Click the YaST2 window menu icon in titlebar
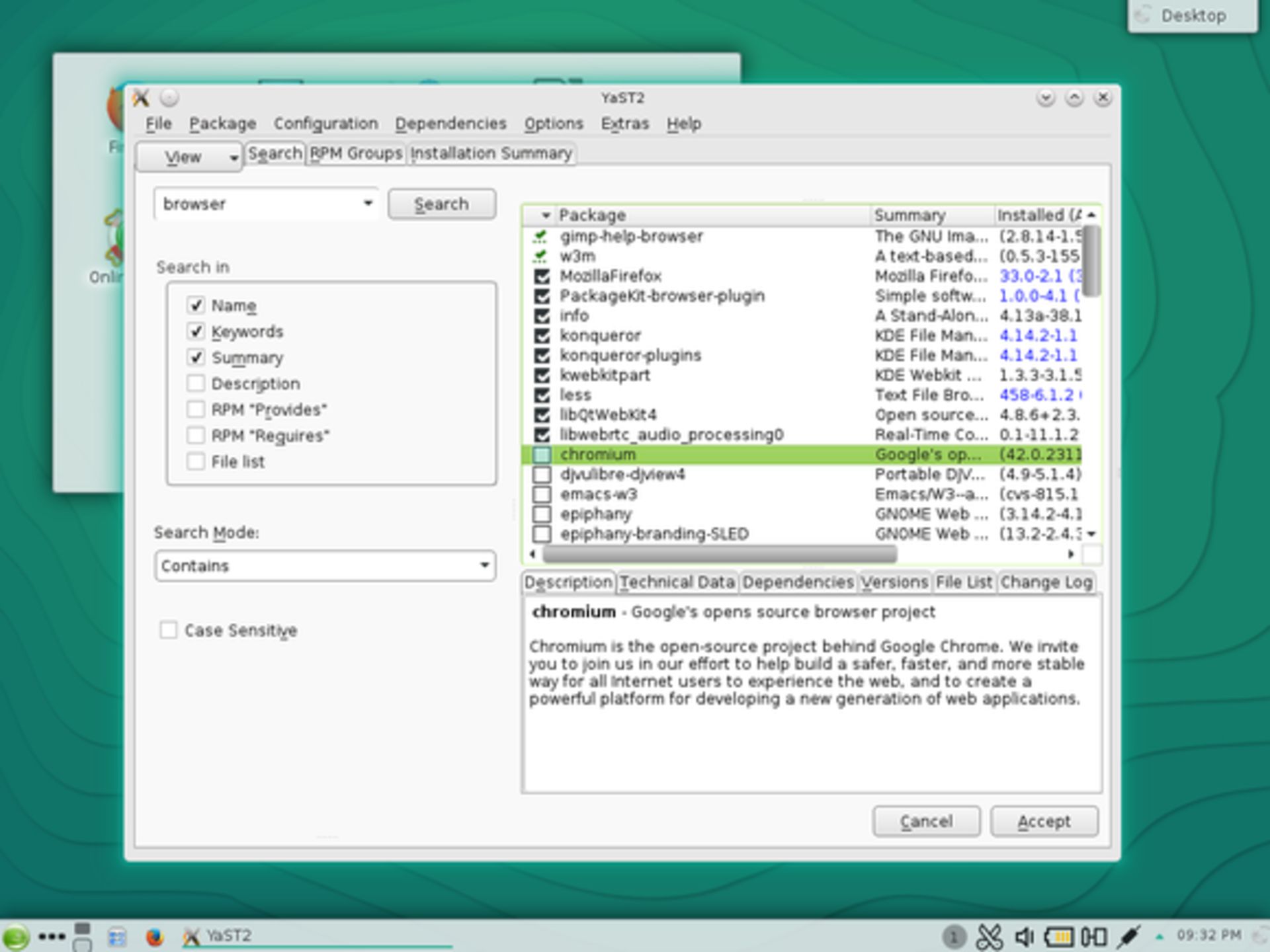Screen dimensions: 1270x952 [x=141, y=98]
